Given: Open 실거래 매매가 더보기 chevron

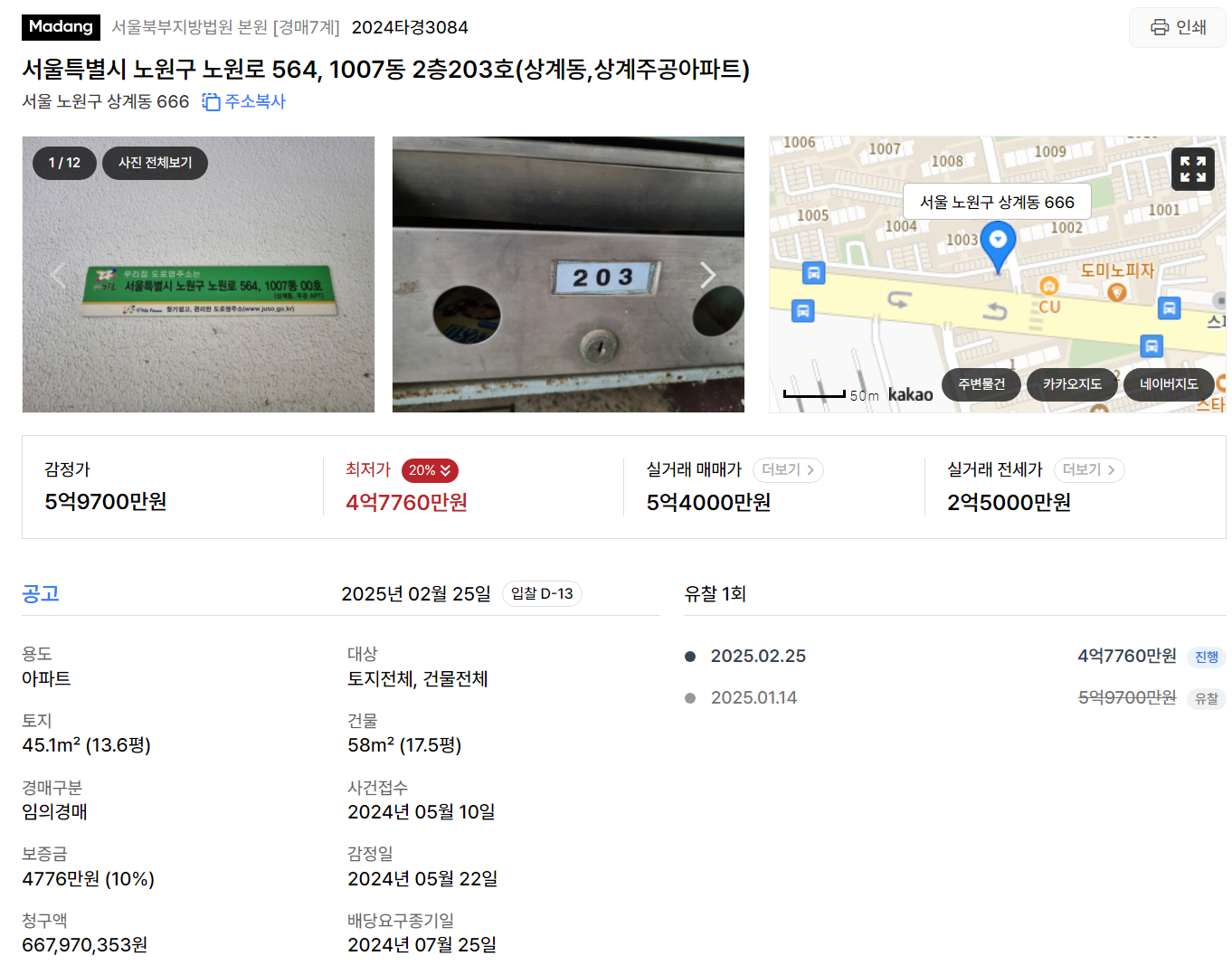Looking at the screenshot, I should click(788, 470).
